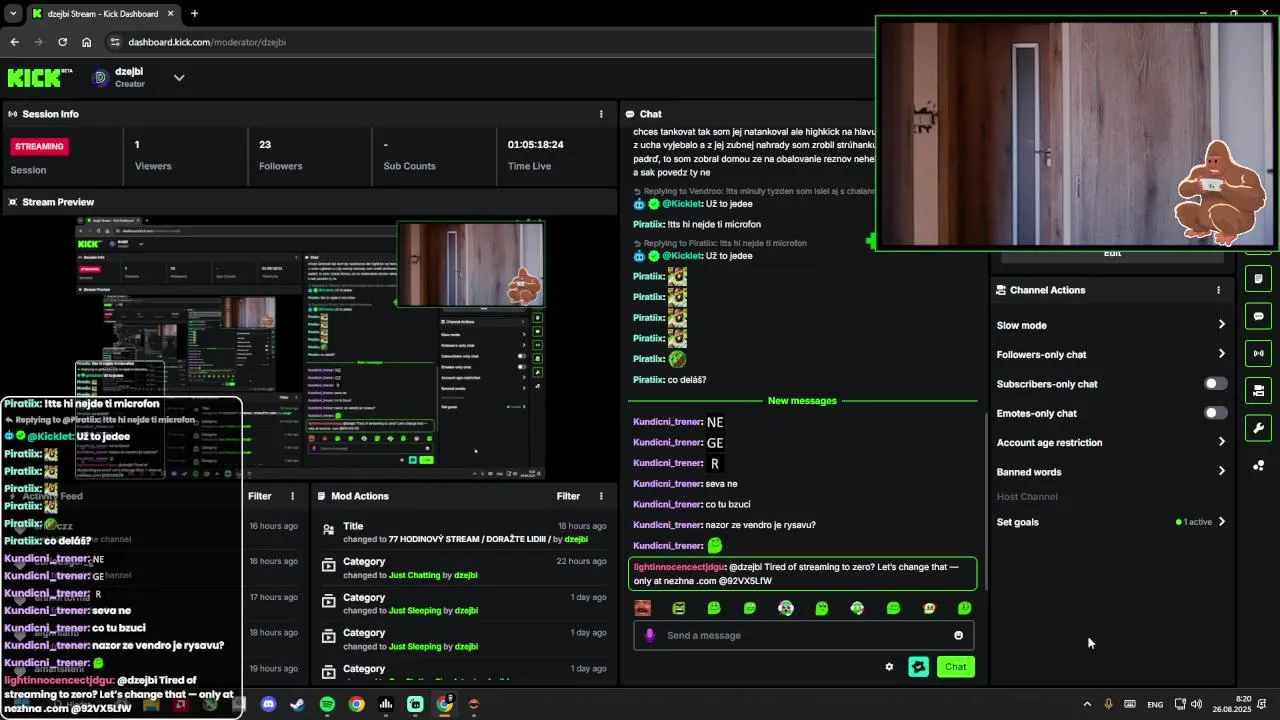Open the camera panel icon in right sidebar
This screenshot has width=1280, height=720.
point(1258,390)
